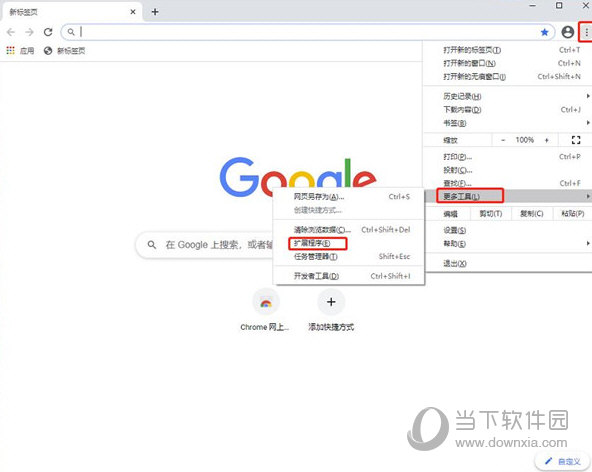The height and width of the screenshot is (472, 592).
Task: Open a new tab with plus button
Action: pyautogui.click(x=155, y=12)
